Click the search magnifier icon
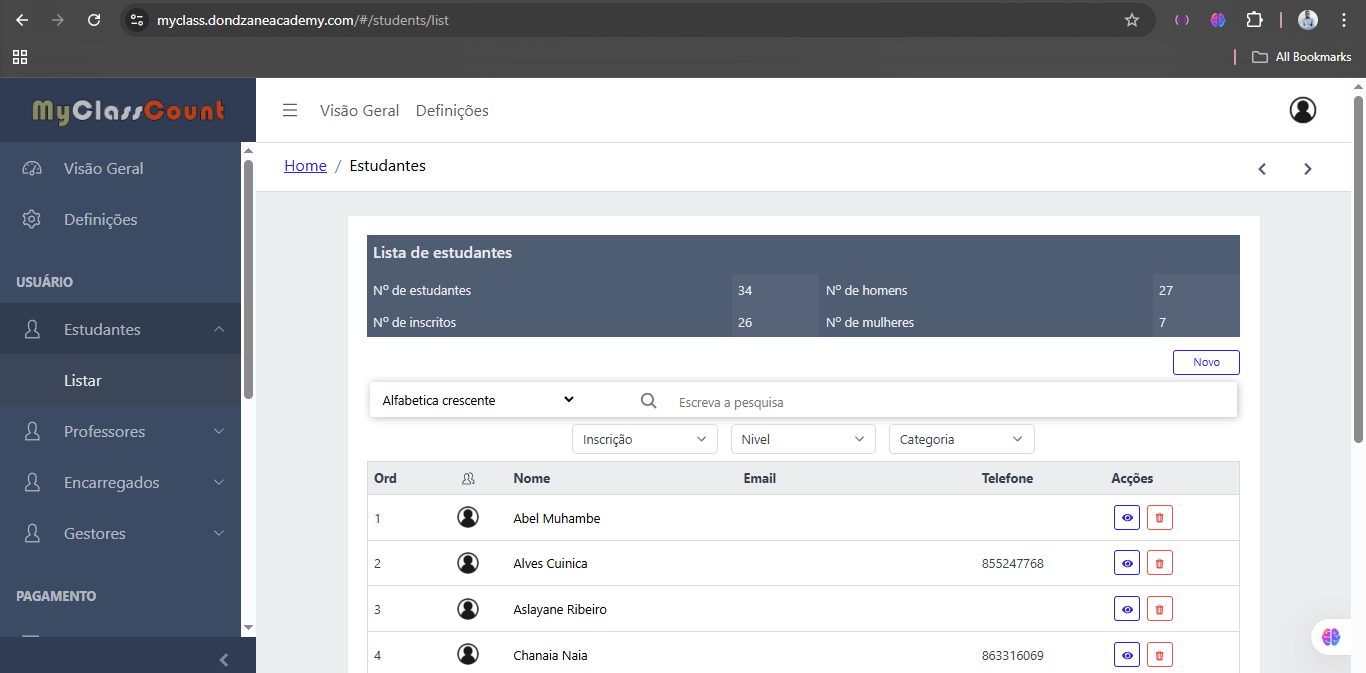The height and width of the screenshot is (673, 1366). (x=648, y=401)
